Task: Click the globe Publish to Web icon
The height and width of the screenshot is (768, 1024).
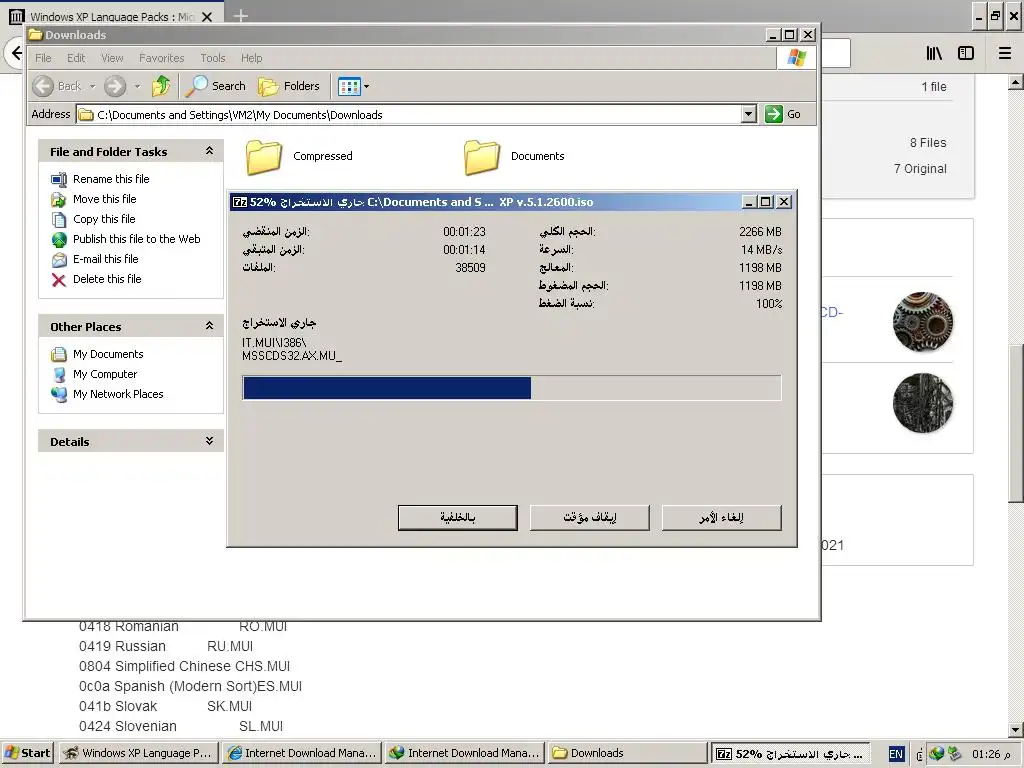Action: click(x=59, y=240)
